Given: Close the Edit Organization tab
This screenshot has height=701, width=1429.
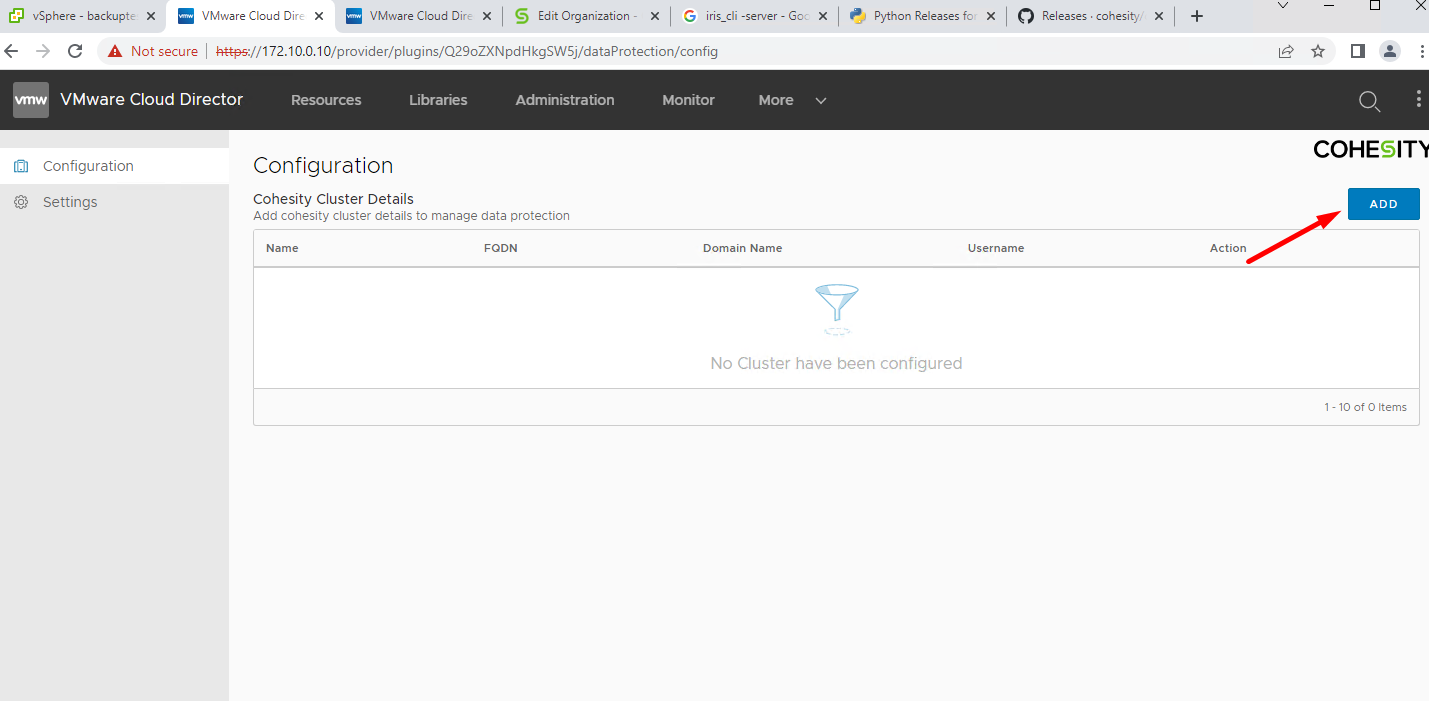Looking at the screenshot, I should (x=655, y=16).
